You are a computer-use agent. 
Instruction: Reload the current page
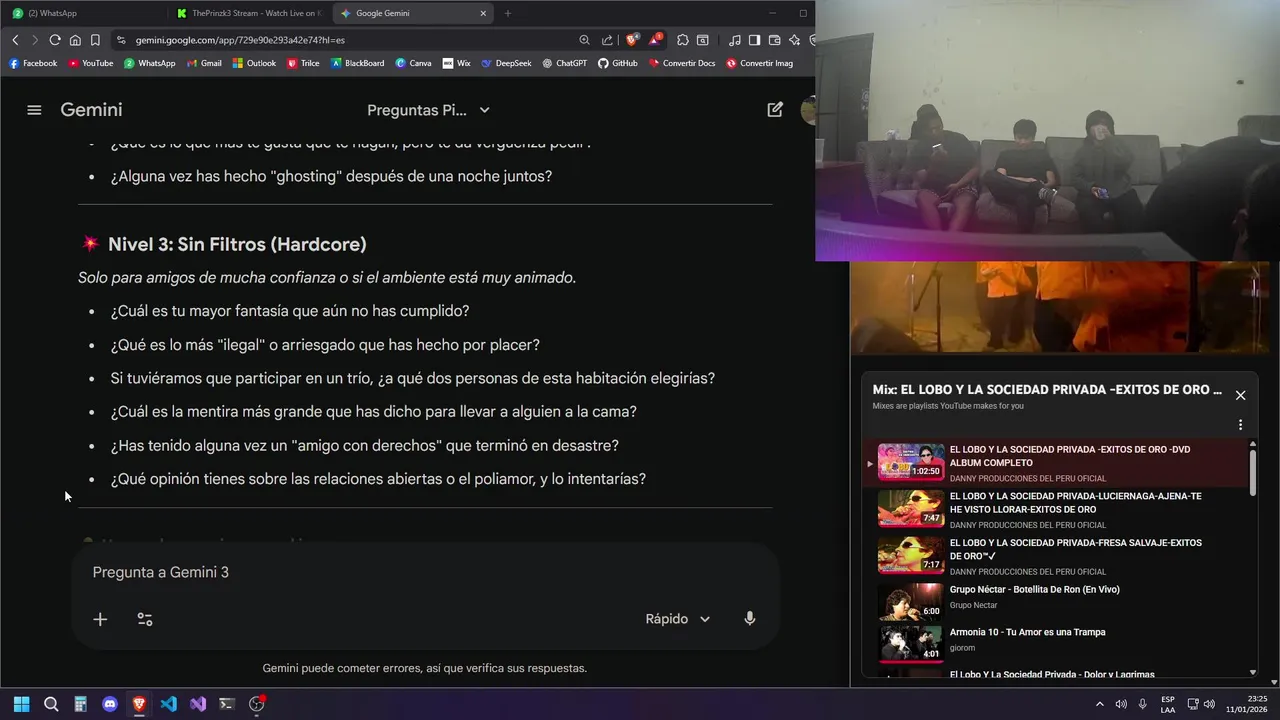click(x=55, y=40)
